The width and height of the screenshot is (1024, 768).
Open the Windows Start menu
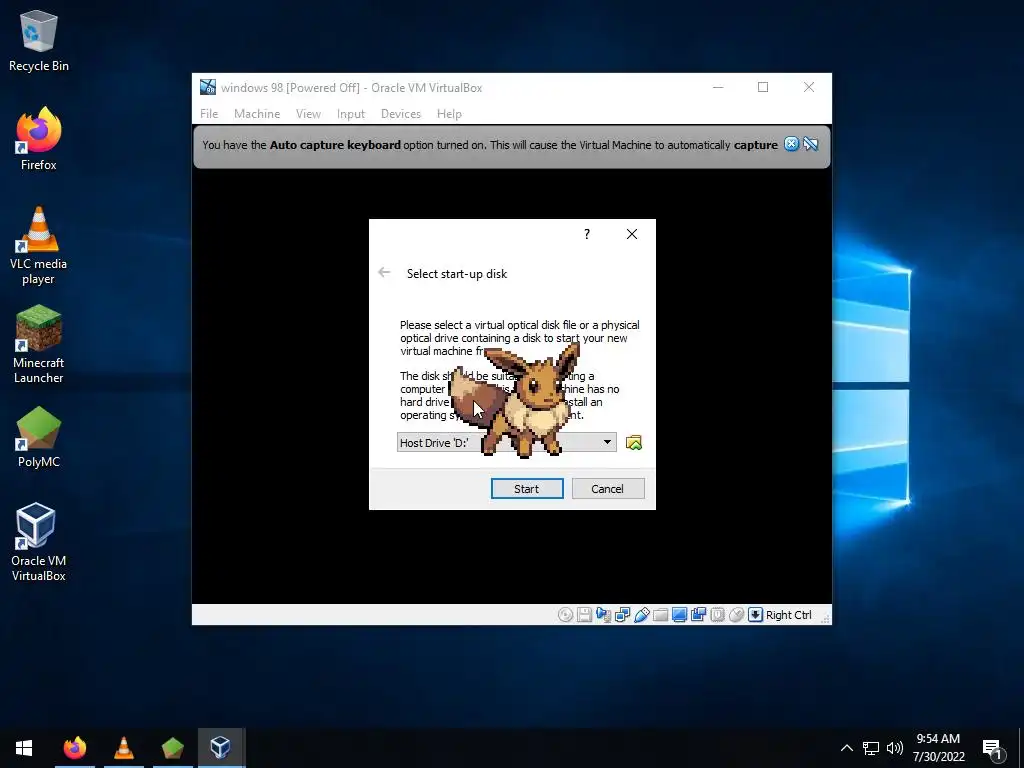(24, 748)
